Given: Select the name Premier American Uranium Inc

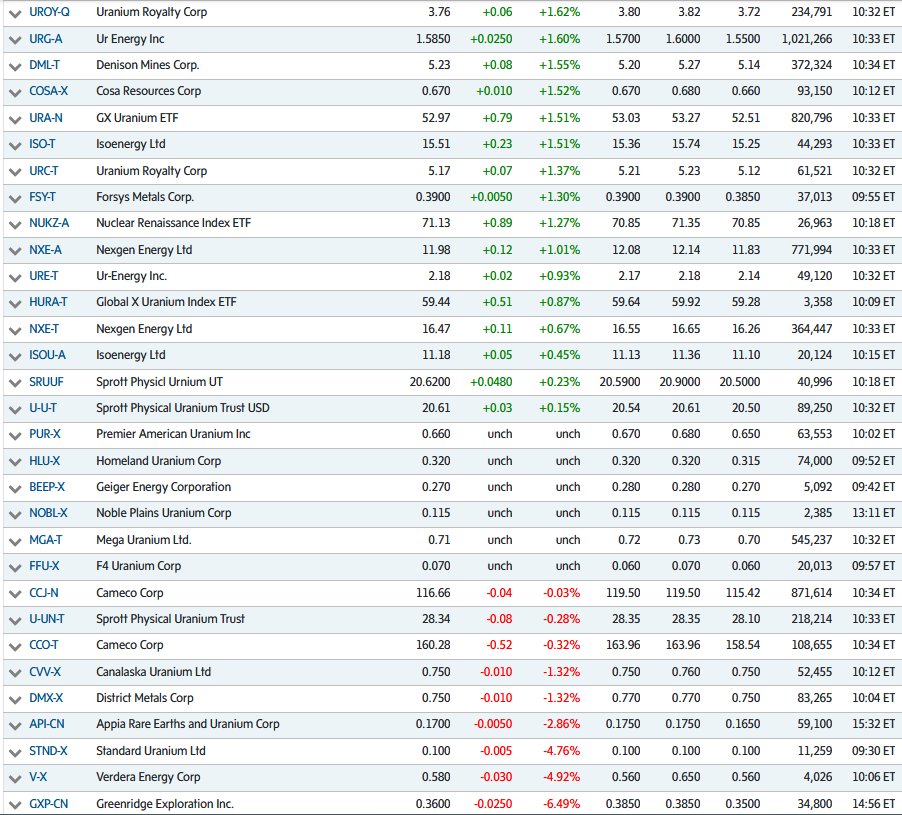Looking at the screenshot, I should tap(173, 433).
